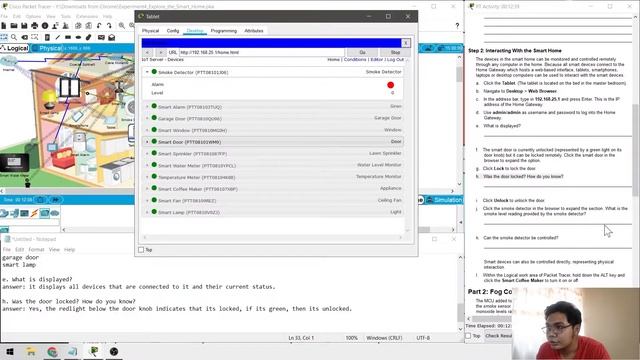Click the red Alarm status indicator
The image size is (640, 360).
coord(391,85)
